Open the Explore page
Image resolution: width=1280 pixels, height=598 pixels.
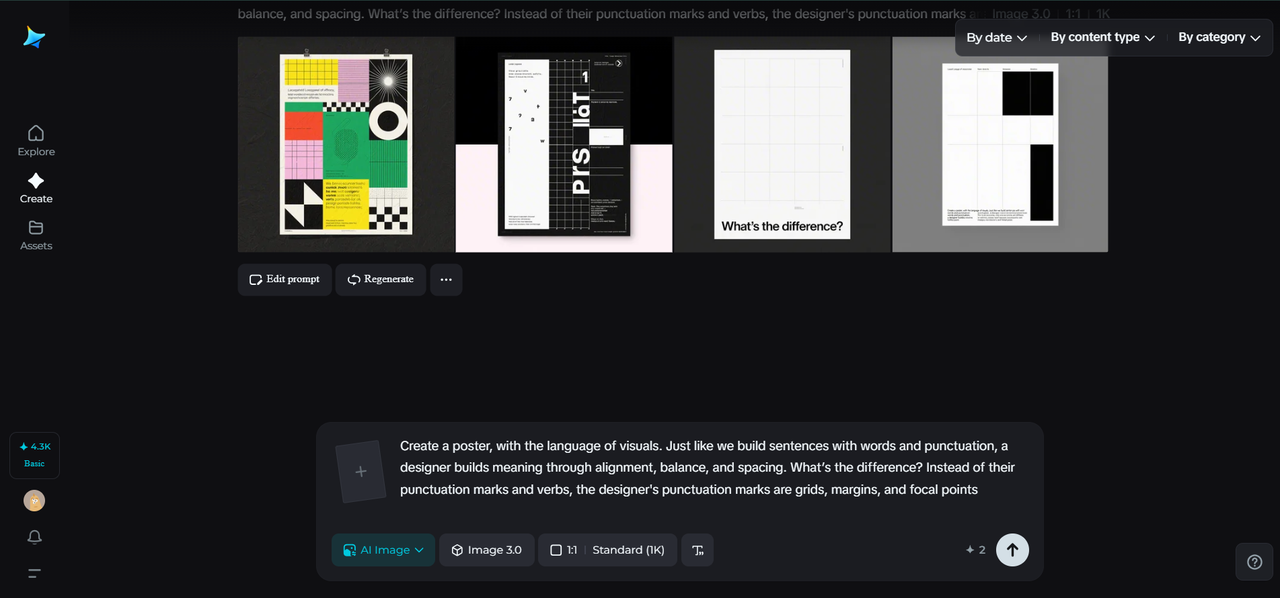(x=36, y=140)
